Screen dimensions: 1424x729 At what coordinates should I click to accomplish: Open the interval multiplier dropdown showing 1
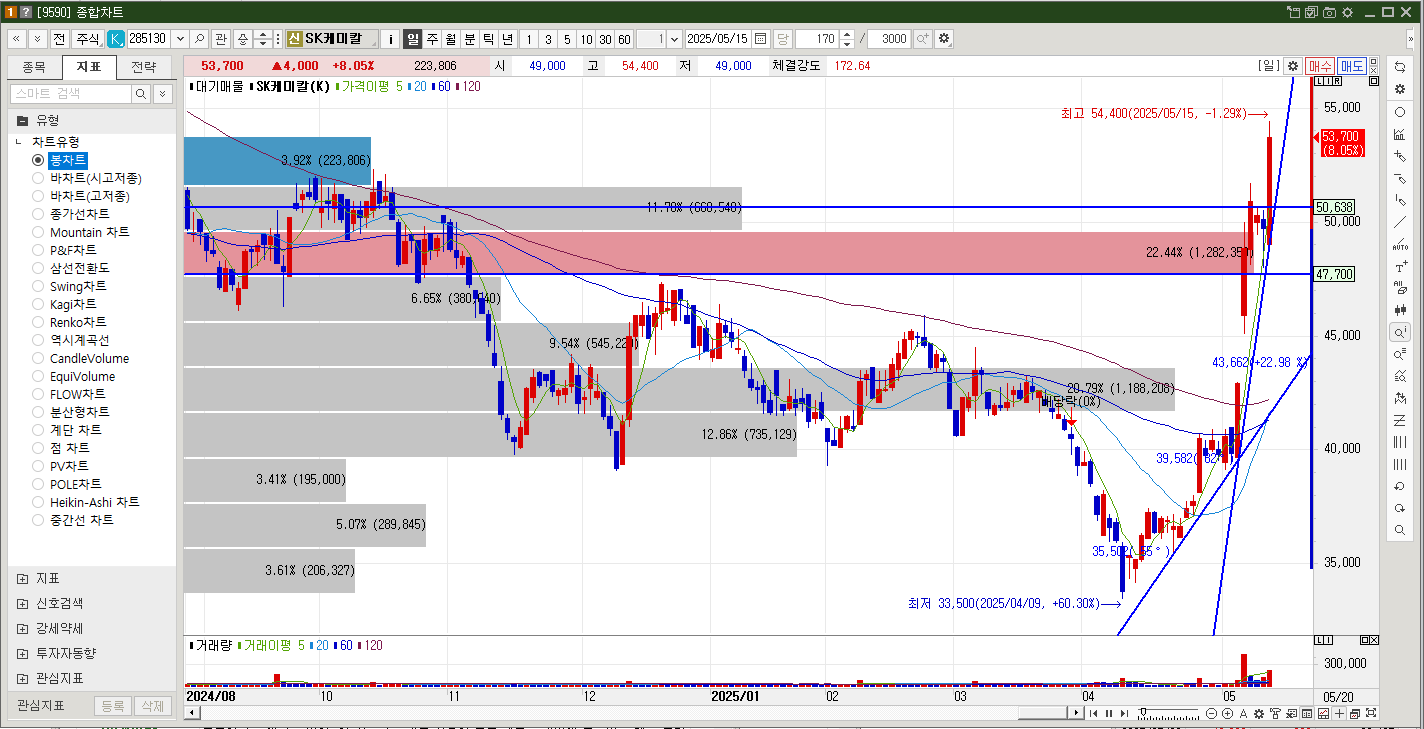[673, 39]
